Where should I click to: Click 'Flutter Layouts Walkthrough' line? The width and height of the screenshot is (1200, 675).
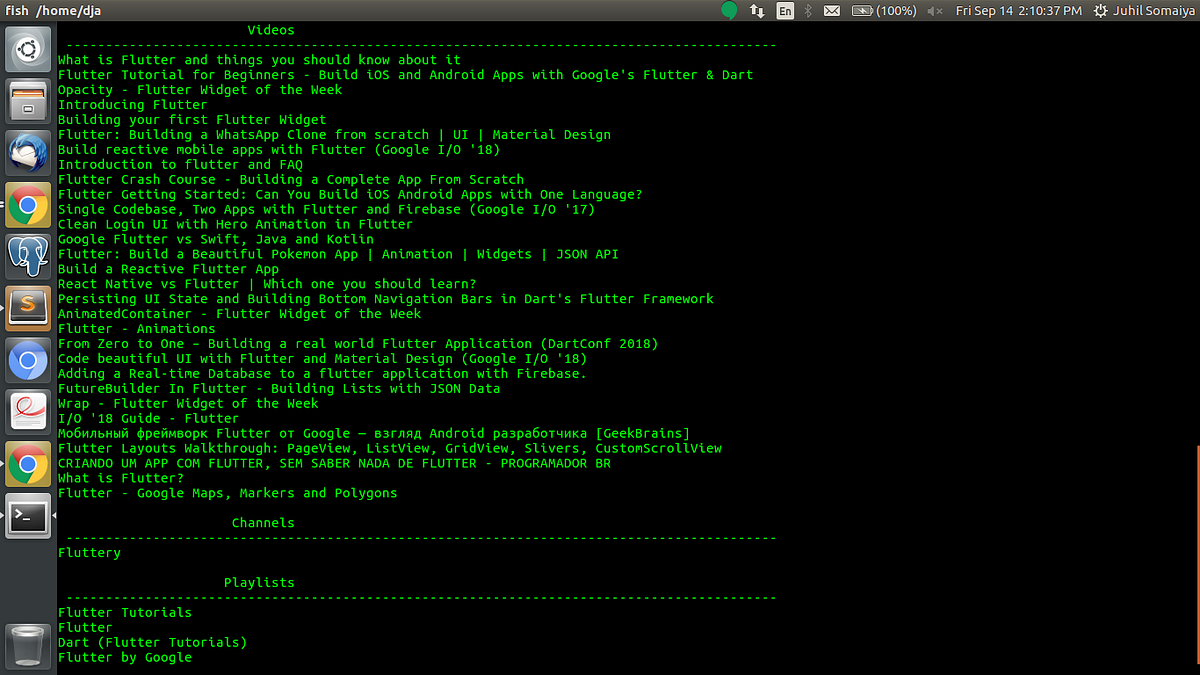point(390,449)
